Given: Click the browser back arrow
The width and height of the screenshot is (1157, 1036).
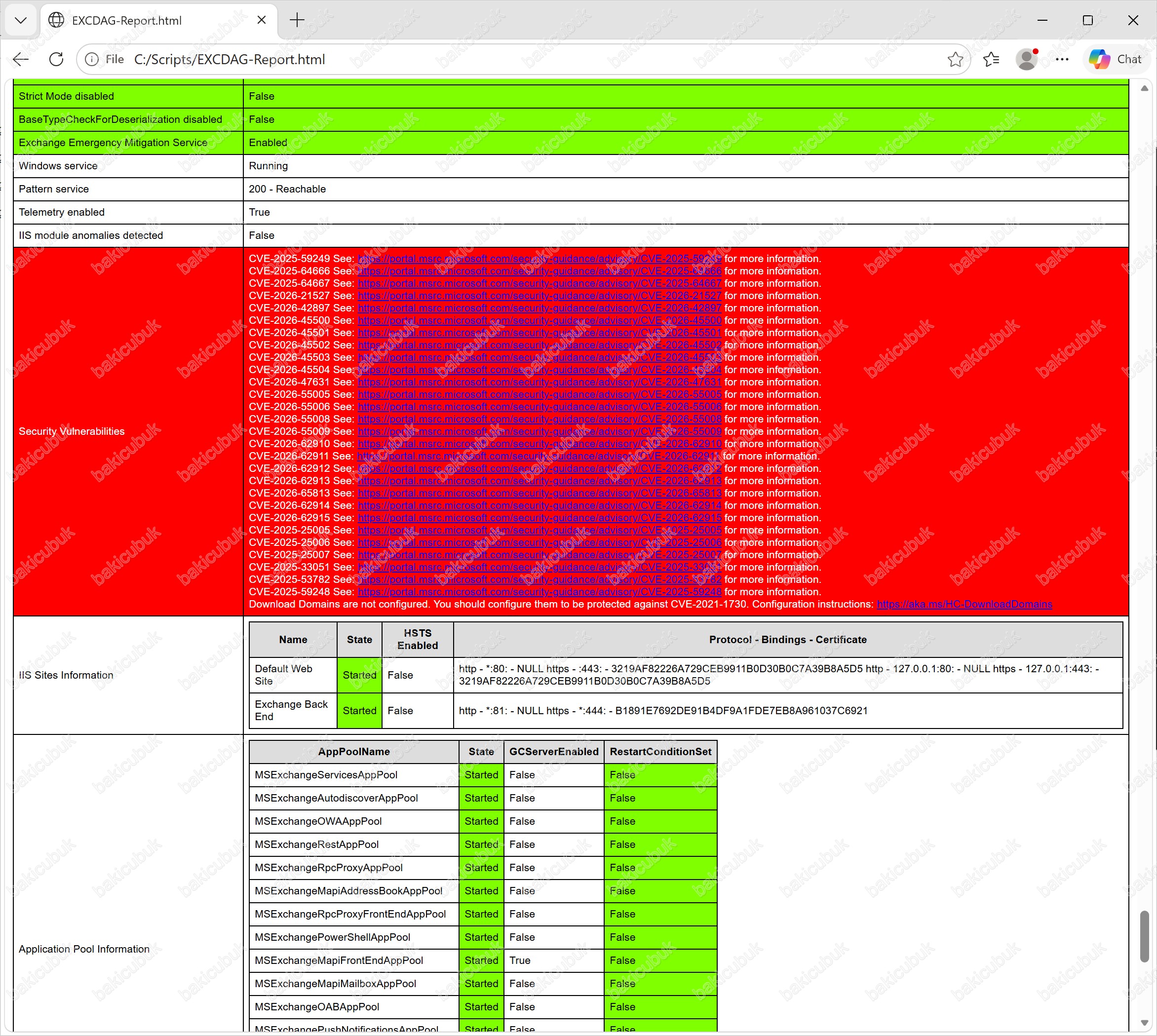Looking at the screenshot, I should tap(21, 59).
